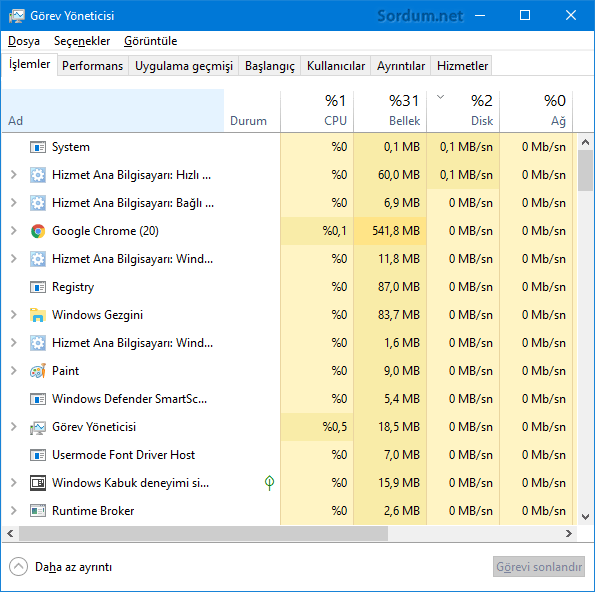This screenshot has width=595, height=592.
Task: Expand the Windows Gezgini process
Action: pos(14,315)
